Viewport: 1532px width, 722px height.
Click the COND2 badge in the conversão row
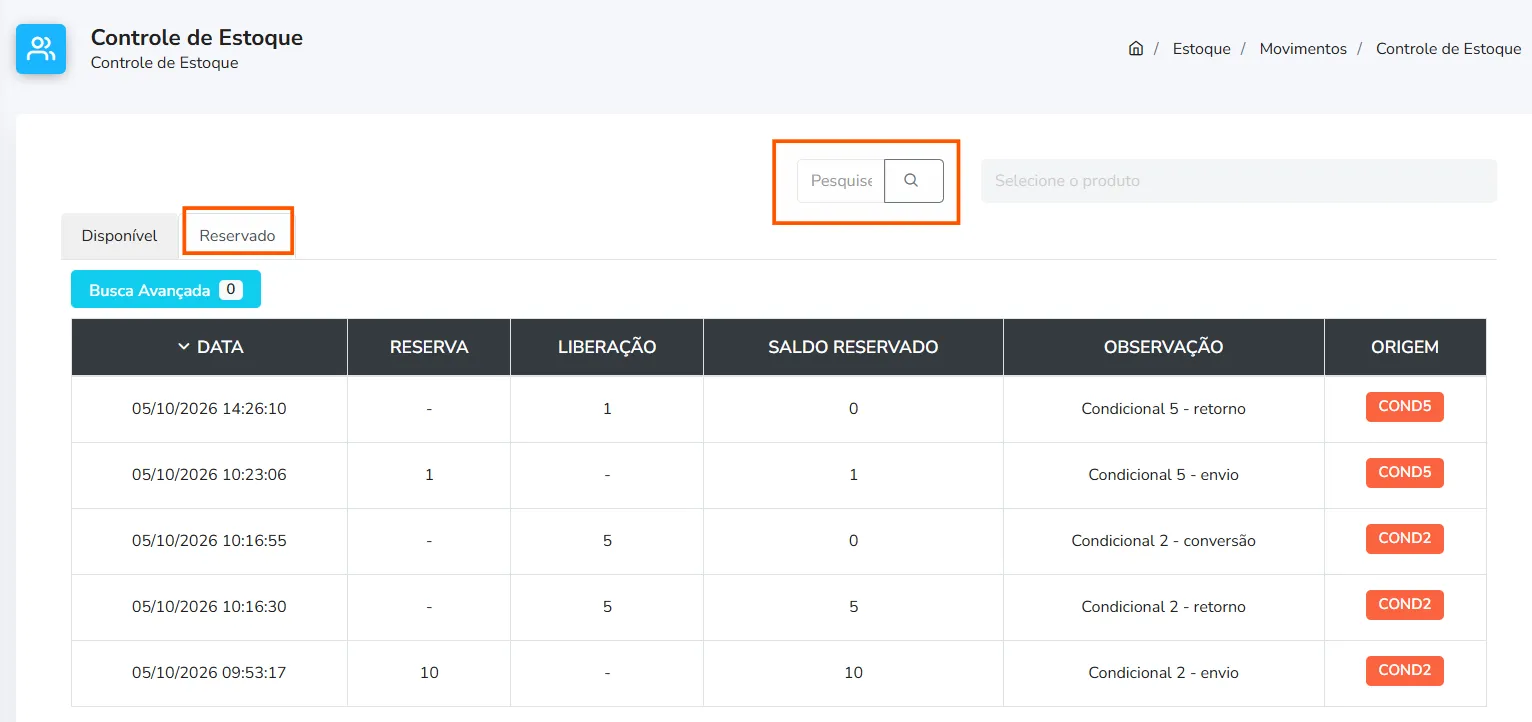point(1405,539)
